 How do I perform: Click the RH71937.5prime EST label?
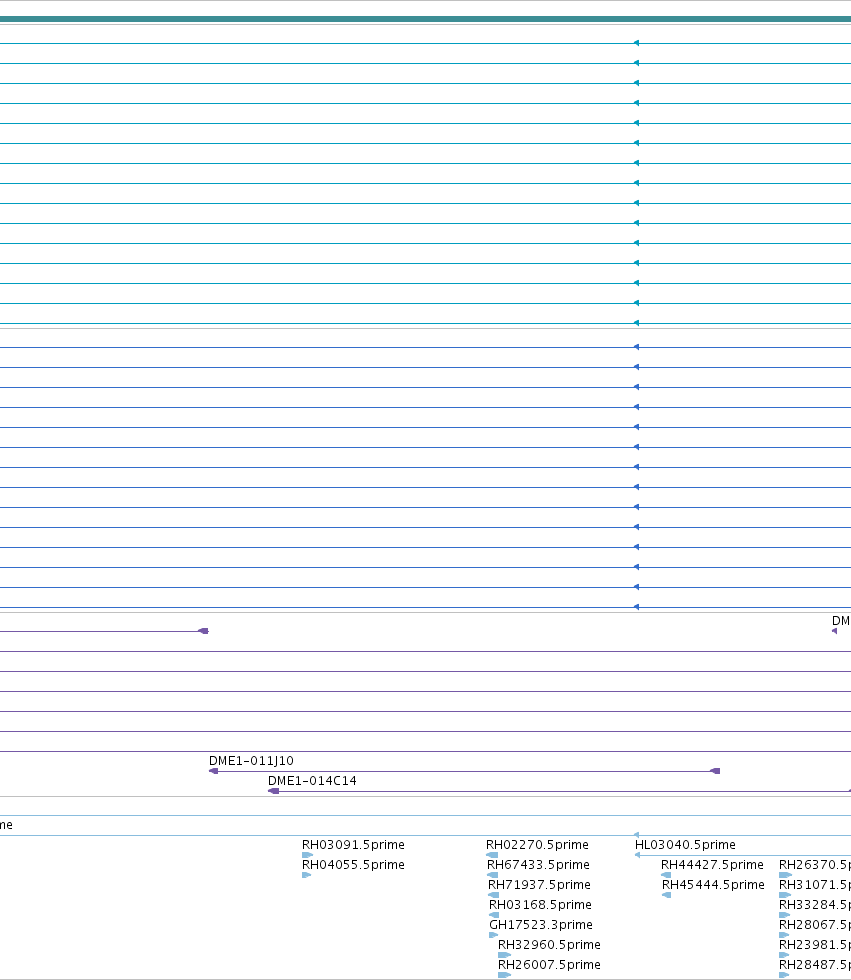[539, 884]
